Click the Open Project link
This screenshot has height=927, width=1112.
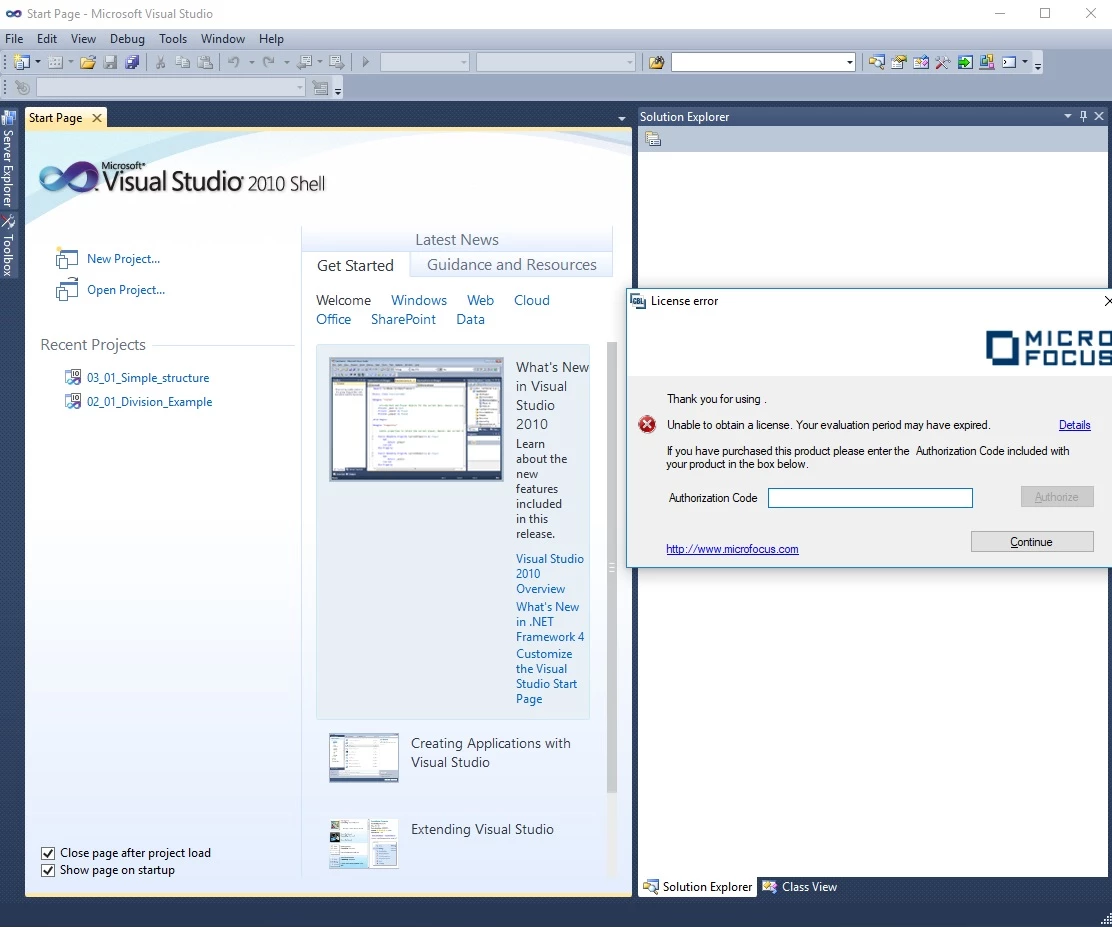click(x=126, y=289)
